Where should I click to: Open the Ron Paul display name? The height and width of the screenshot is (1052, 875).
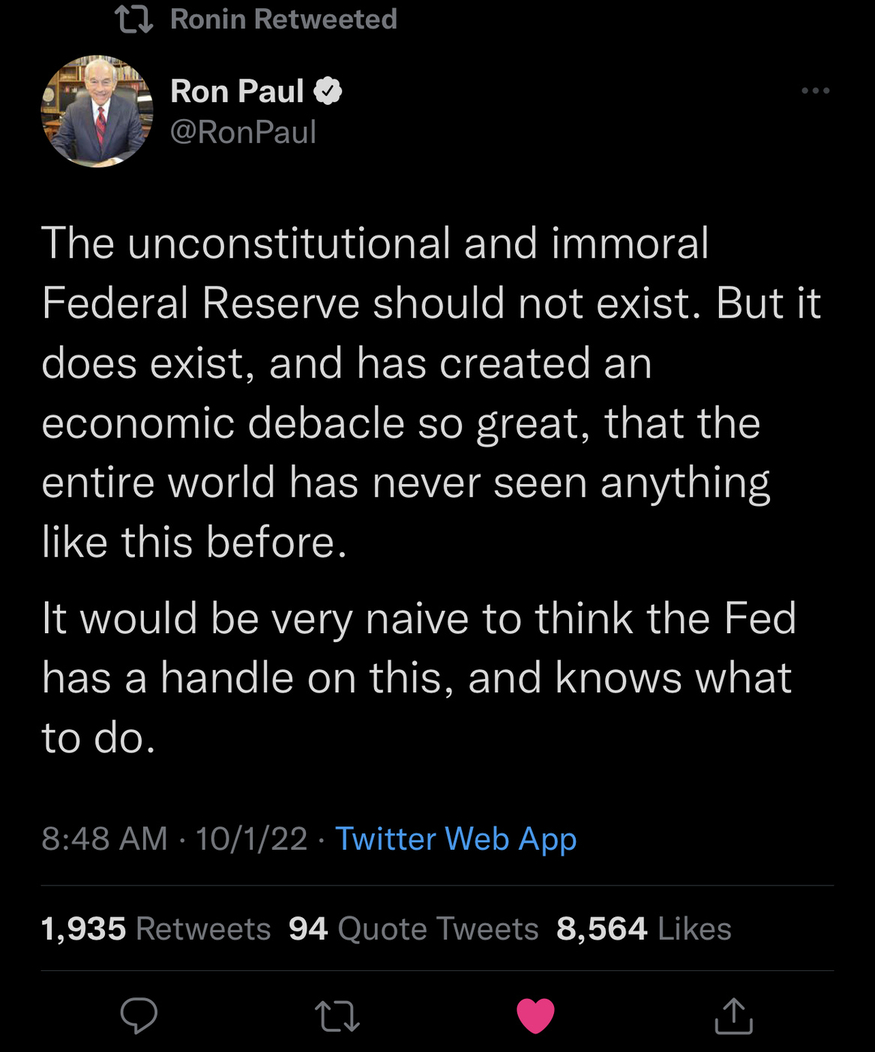point(237,92)
